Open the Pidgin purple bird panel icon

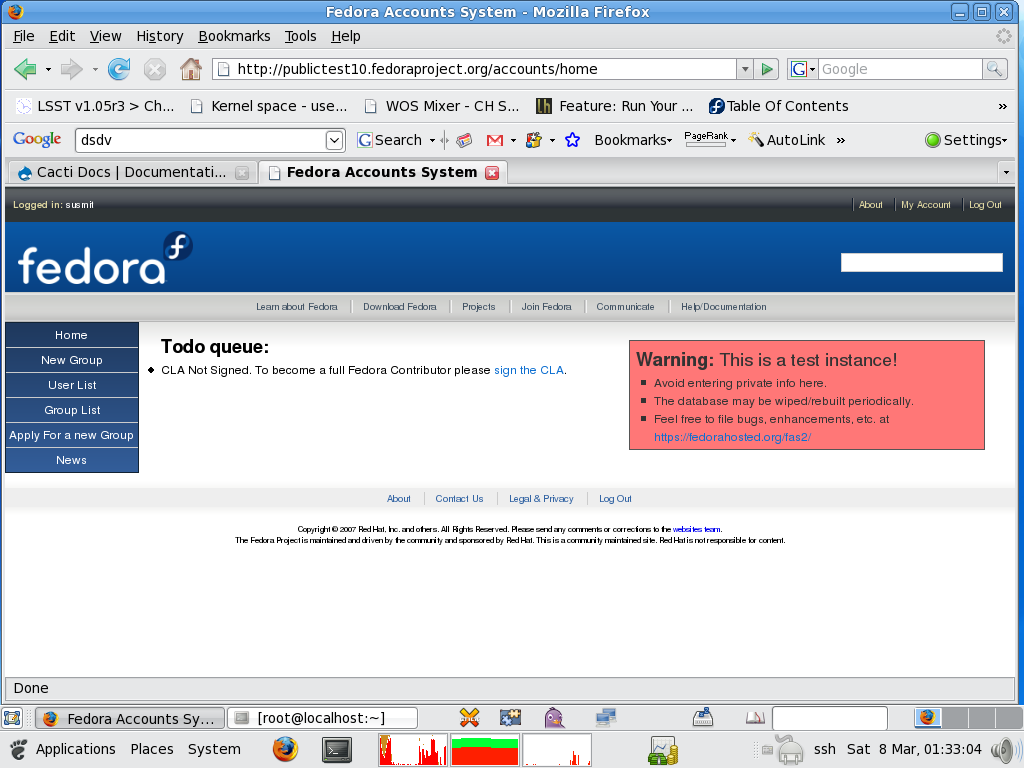[x=554, y=718]
